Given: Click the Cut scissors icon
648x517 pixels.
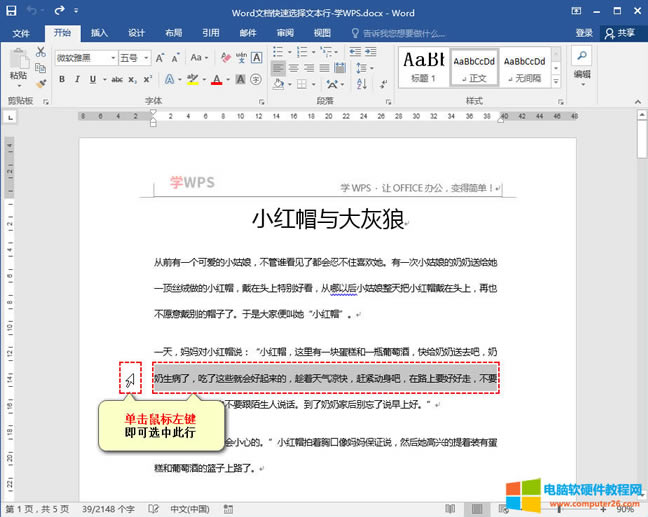Looking at the screenshot, I should click(41, 51).
